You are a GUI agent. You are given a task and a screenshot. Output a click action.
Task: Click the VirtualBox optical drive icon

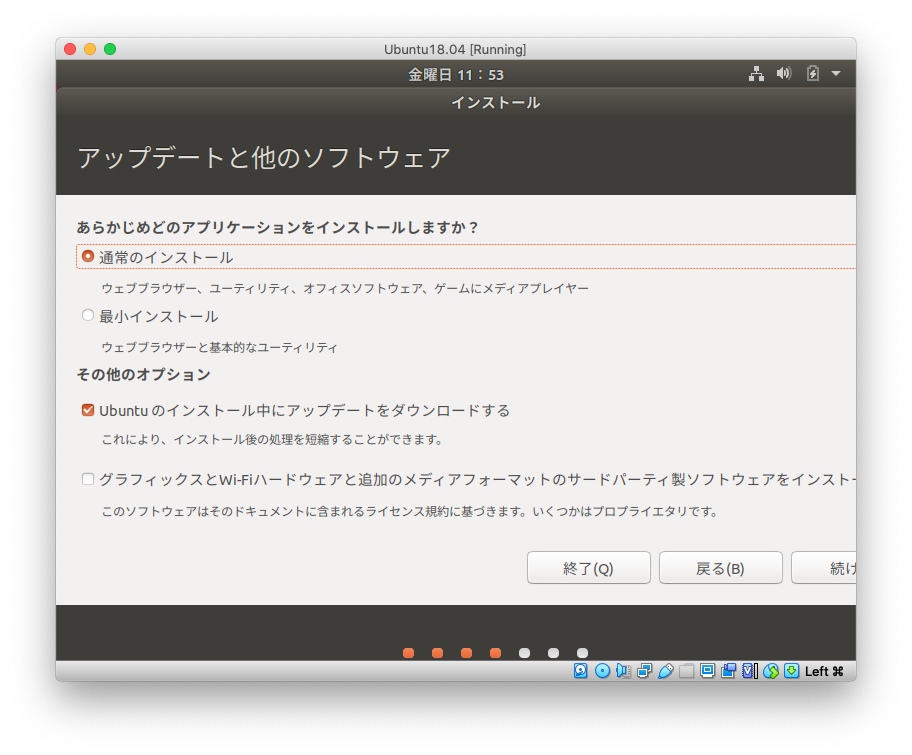[x=601, y=670]
